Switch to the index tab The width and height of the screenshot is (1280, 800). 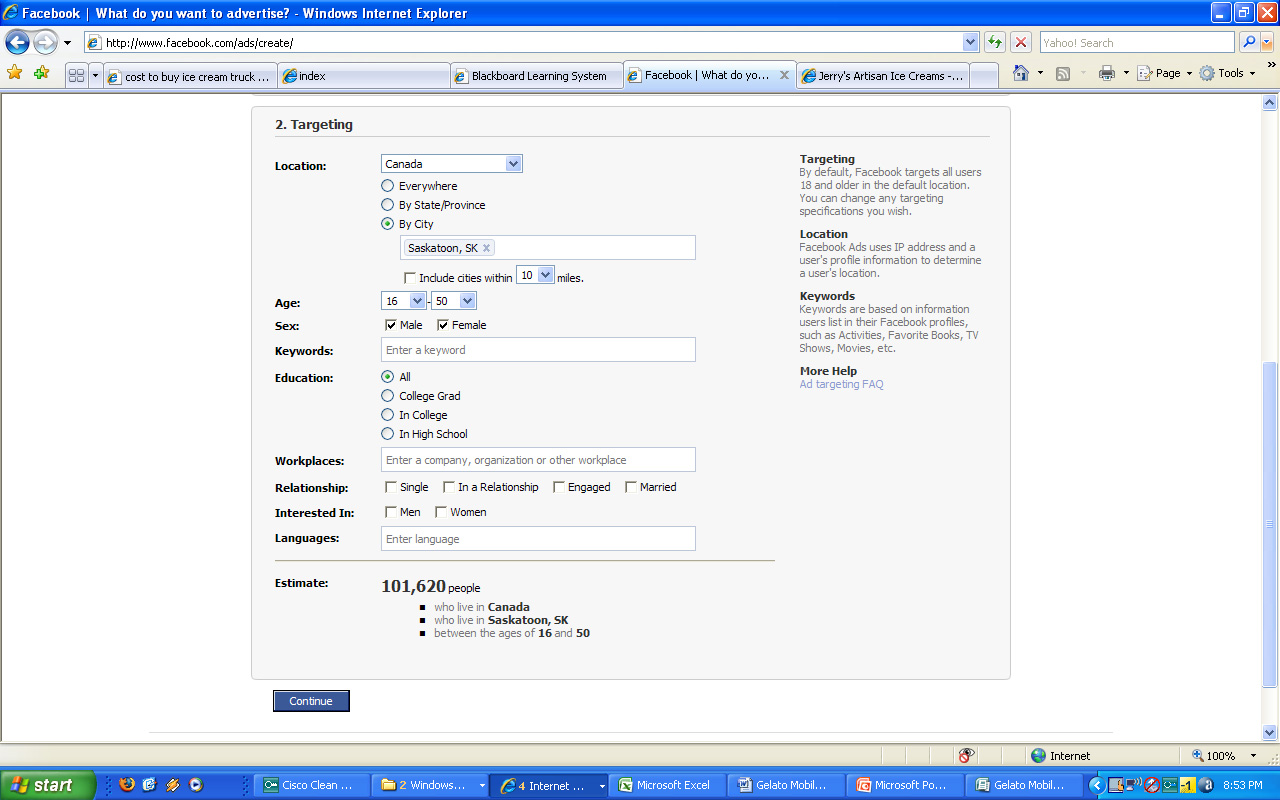coord(364,76)
